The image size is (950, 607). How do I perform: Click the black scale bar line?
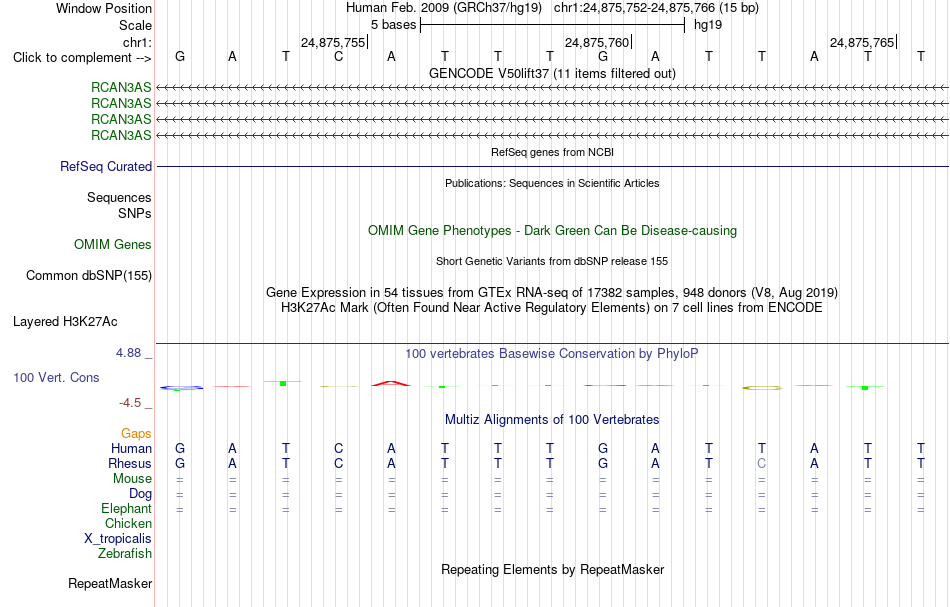(x=552, y=25)
